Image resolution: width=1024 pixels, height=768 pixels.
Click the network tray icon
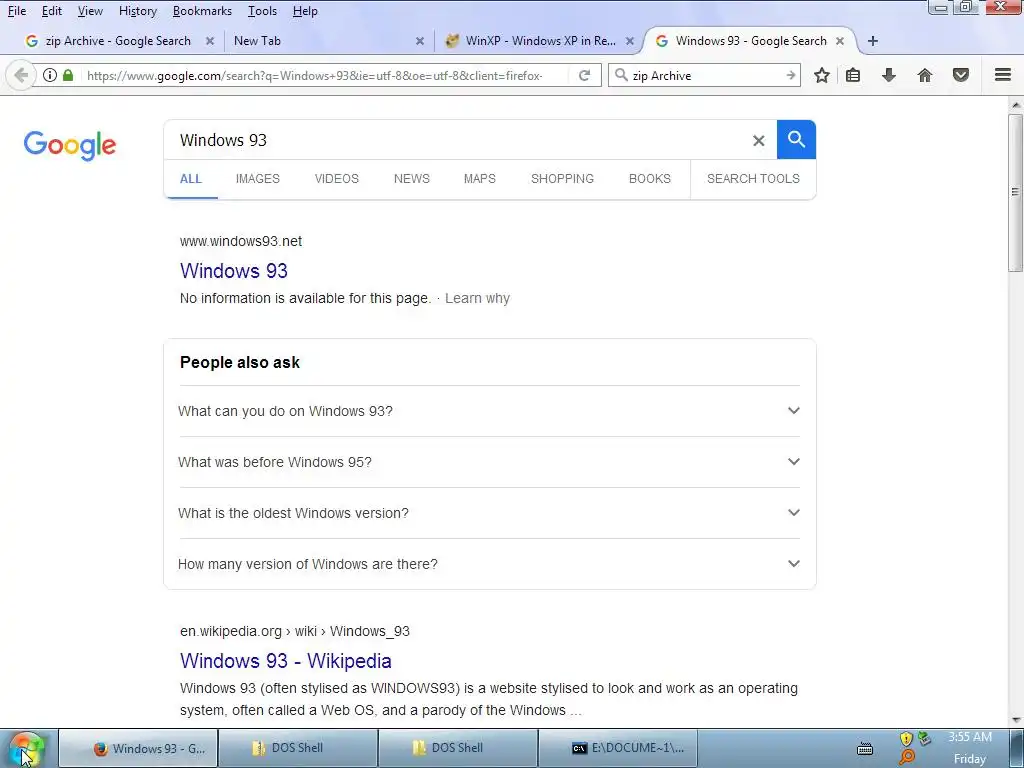click(924, 739)
